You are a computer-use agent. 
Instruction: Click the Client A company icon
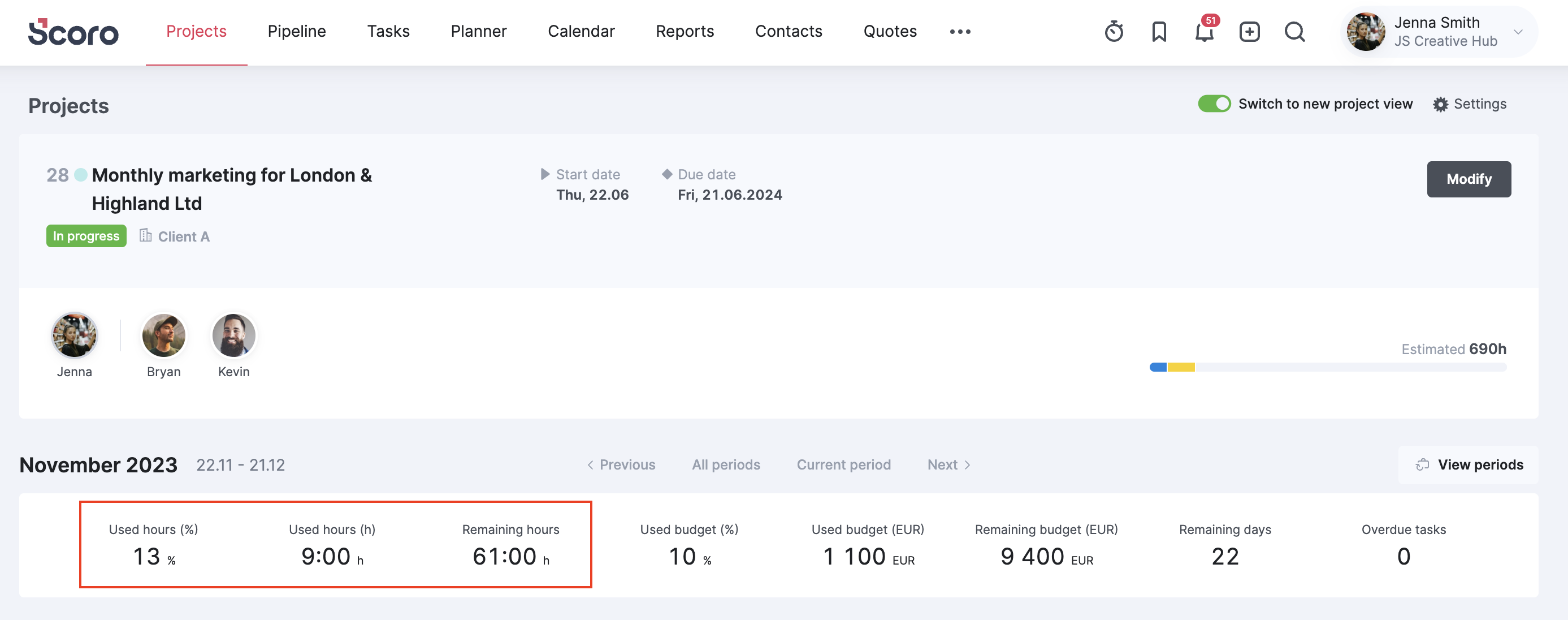tap(145, 236)
